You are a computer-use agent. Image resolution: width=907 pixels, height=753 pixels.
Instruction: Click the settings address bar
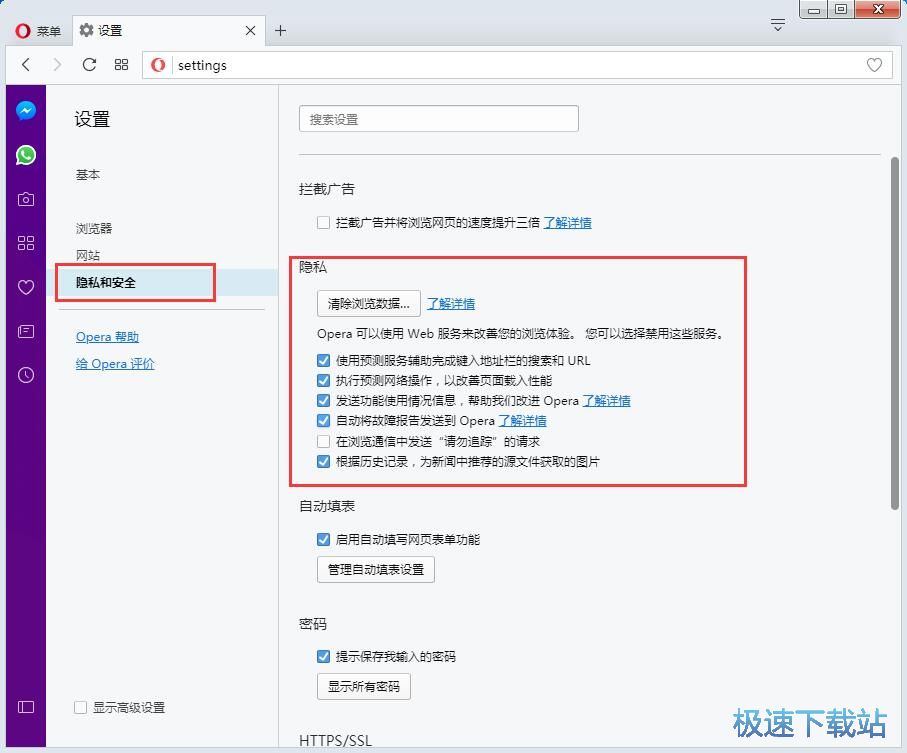coord(515,65)
